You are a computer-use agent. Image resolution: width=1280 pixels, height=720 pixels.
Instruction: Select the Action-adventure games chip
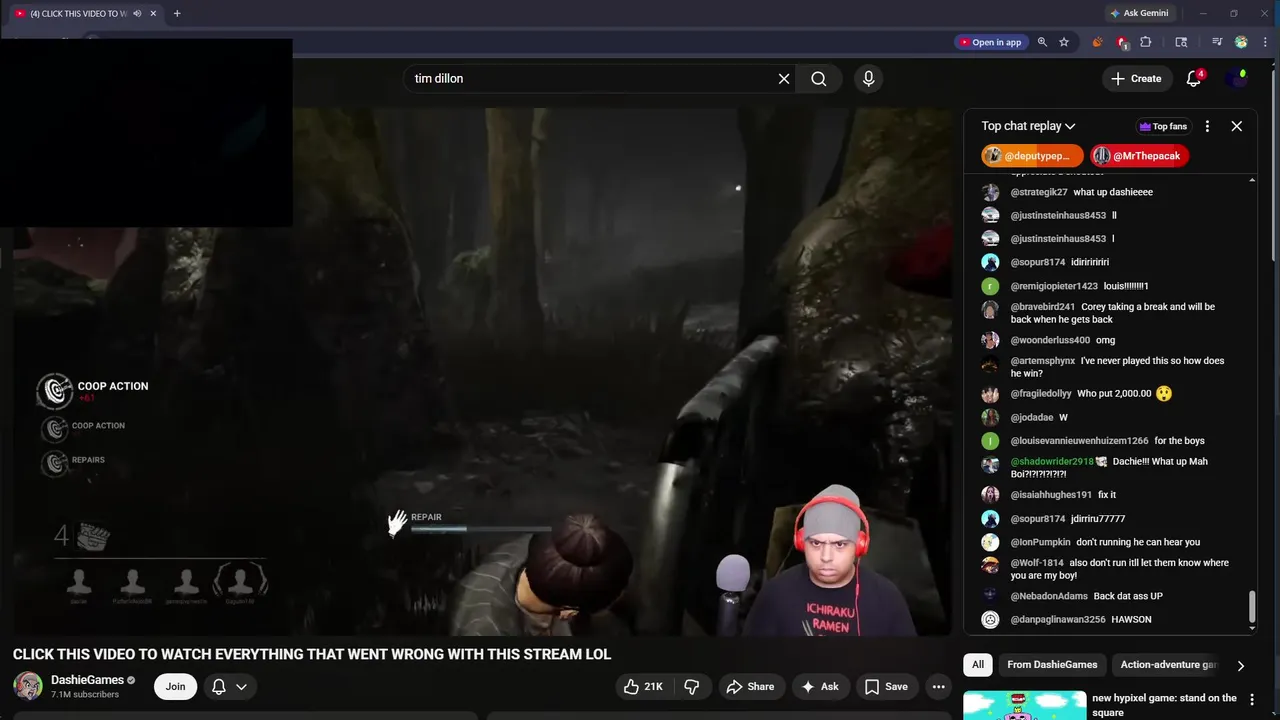click(x=1168, y=665)
